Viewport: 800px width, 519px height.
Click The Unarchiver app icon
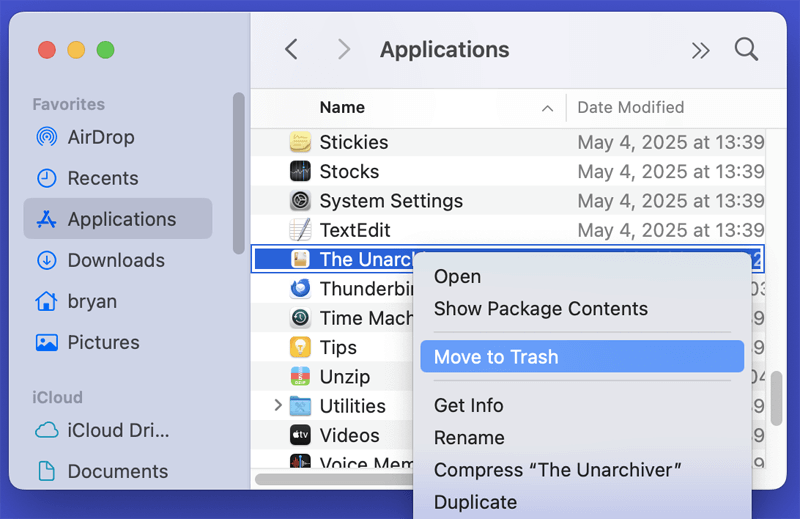tap(300, 259)
